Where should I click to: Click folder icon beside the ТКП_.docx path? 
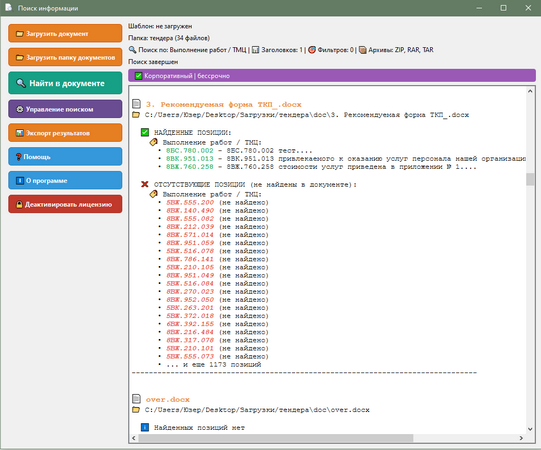click(x=136, y=115)
